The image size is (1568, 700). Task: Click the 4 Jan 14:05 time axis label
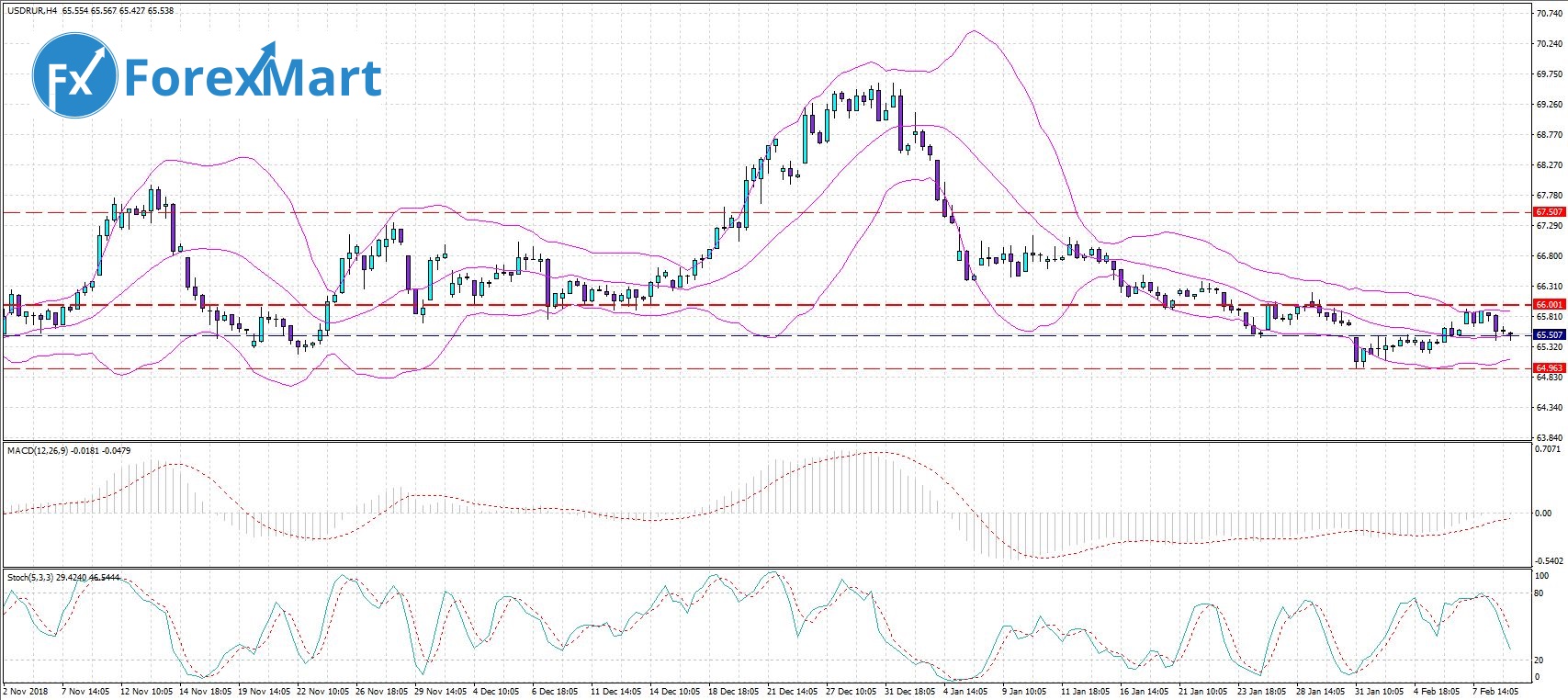point(965,691)
